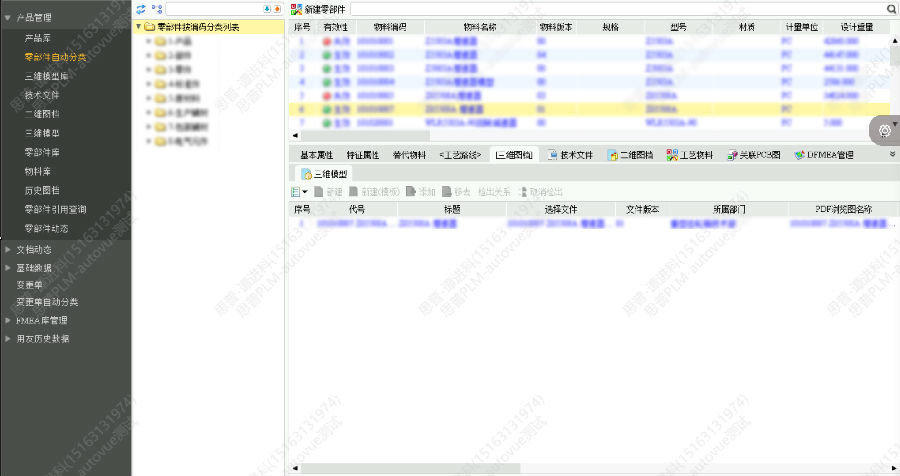
Task: Click the 物料名称 column header
Action: (480, 27)
